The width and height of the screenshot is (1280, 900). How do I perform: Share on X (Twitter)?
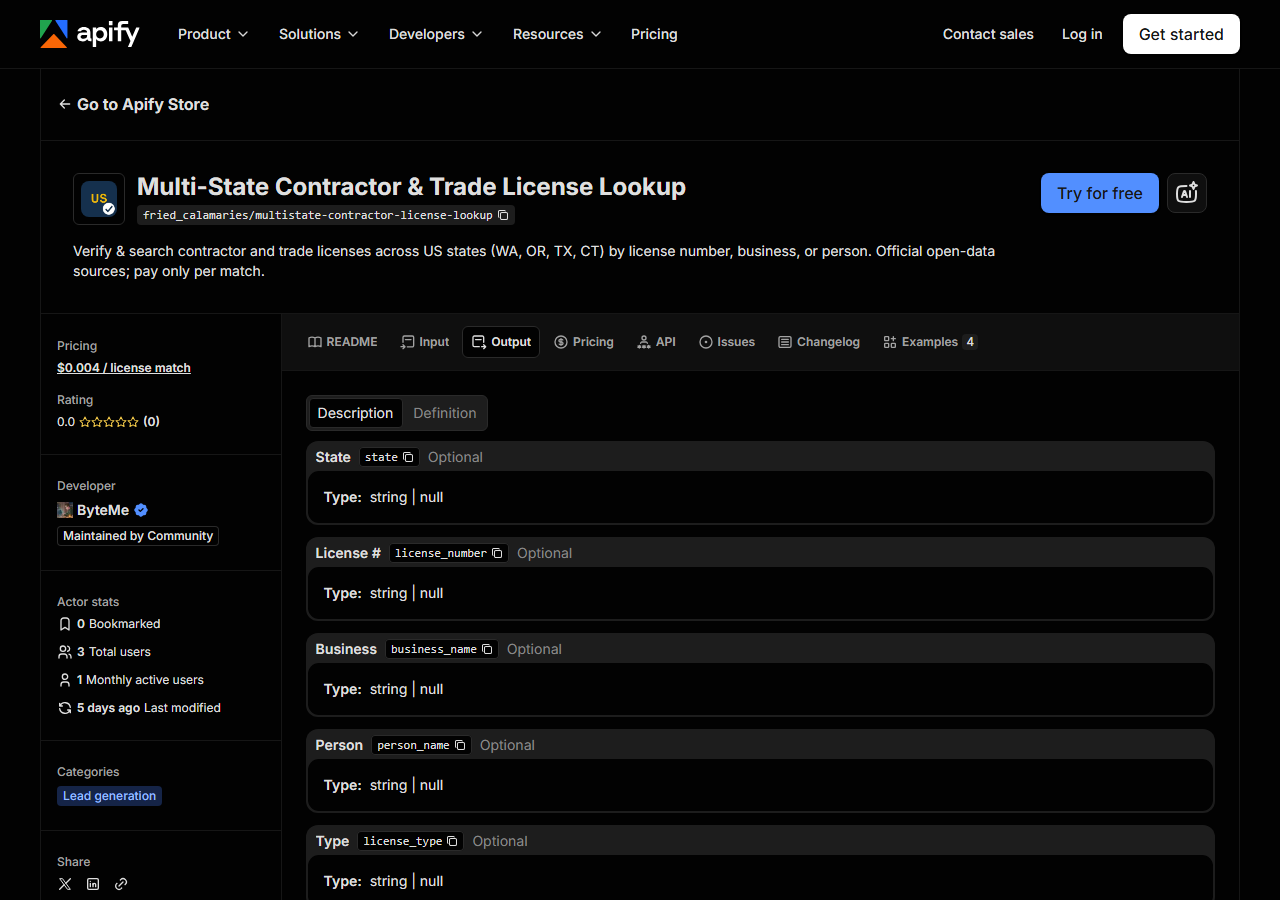point(65,884)
